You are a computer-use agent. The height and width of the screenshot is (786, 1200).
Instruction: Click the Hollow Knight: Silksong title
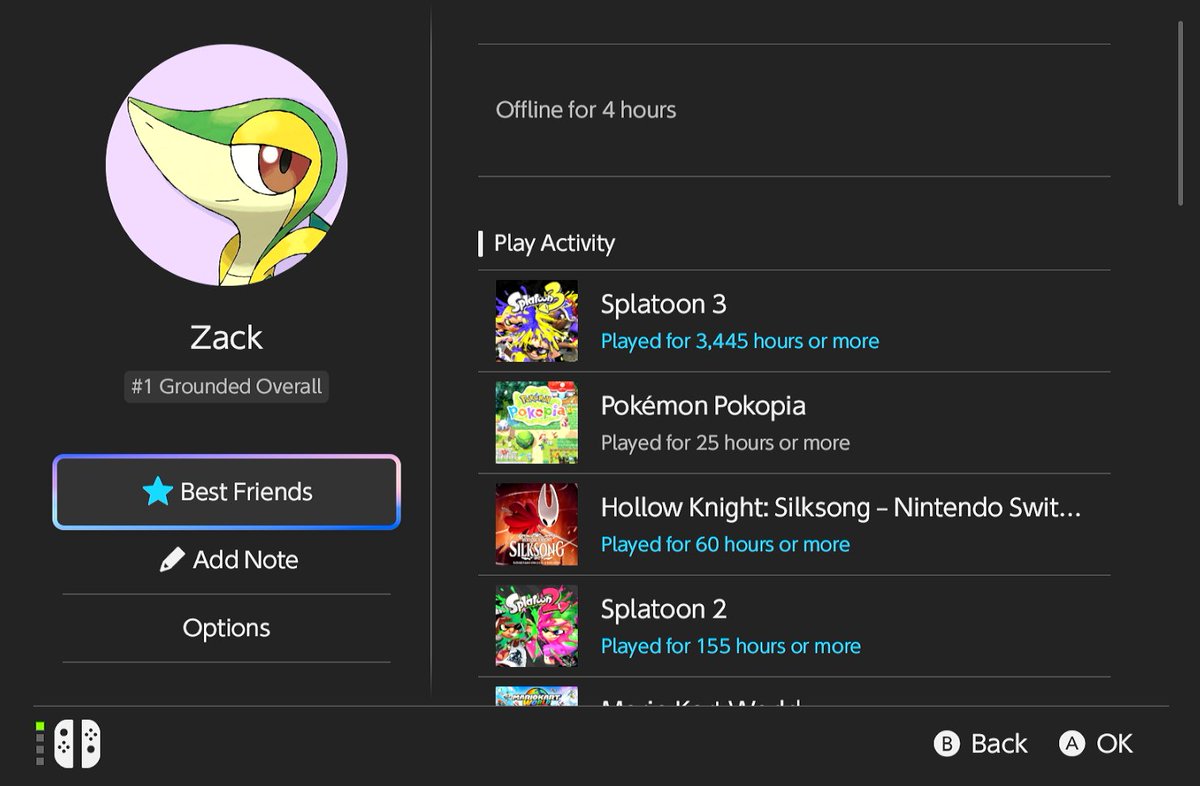[841, 508]
